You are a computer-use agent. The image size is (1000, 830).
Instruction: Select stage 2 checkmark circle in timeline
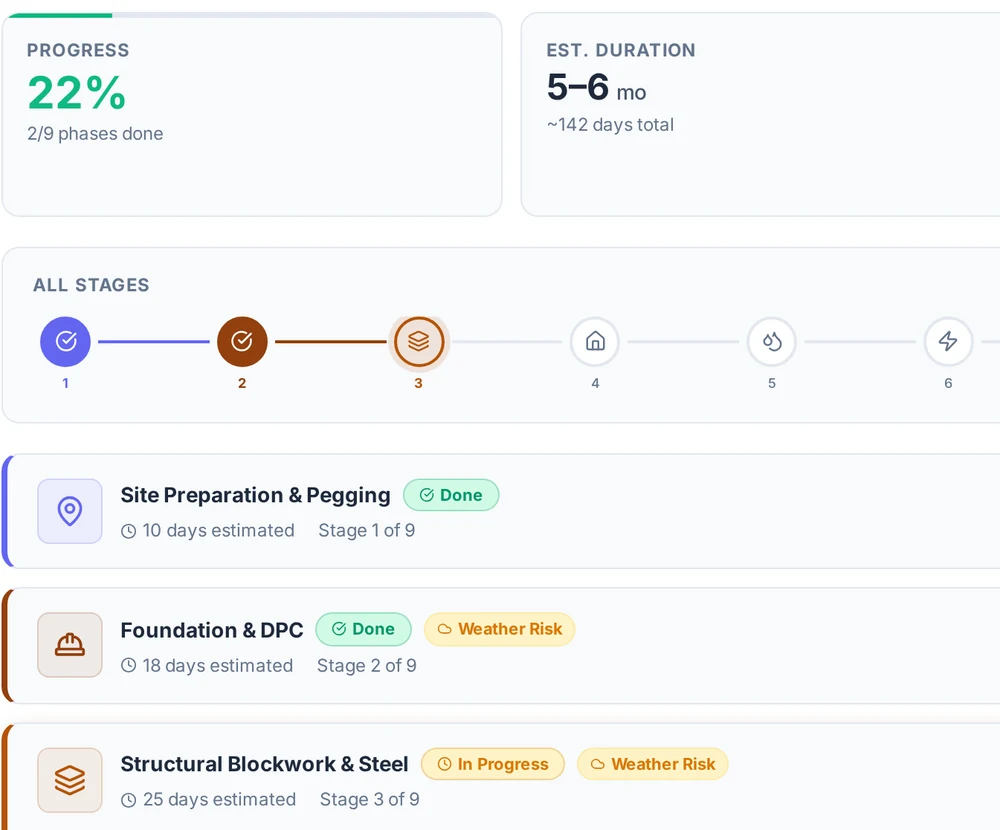point(242,341)
